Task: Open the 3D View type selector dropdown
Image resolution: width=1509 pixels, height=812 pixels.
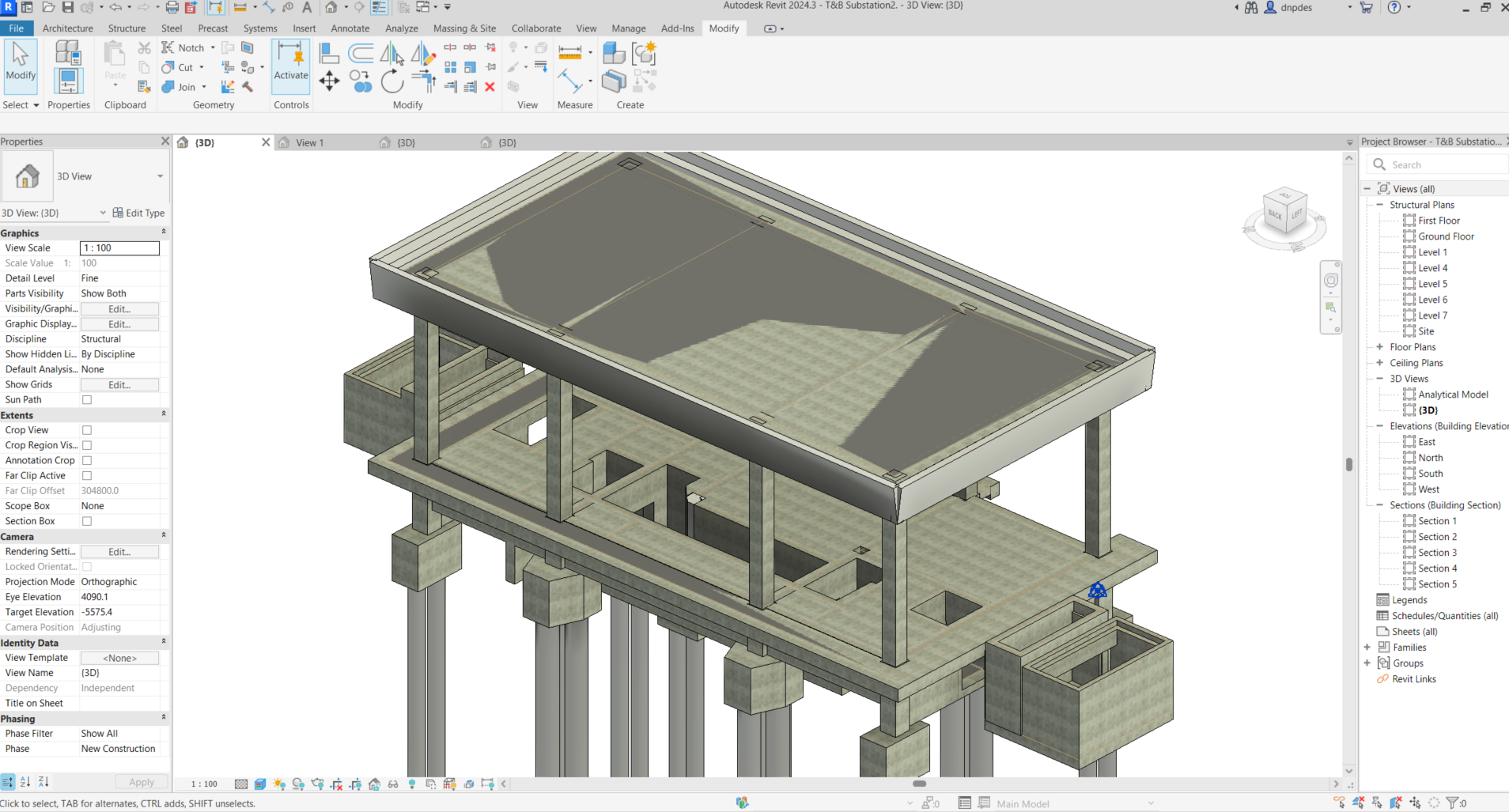Action: tap(160, 176)
